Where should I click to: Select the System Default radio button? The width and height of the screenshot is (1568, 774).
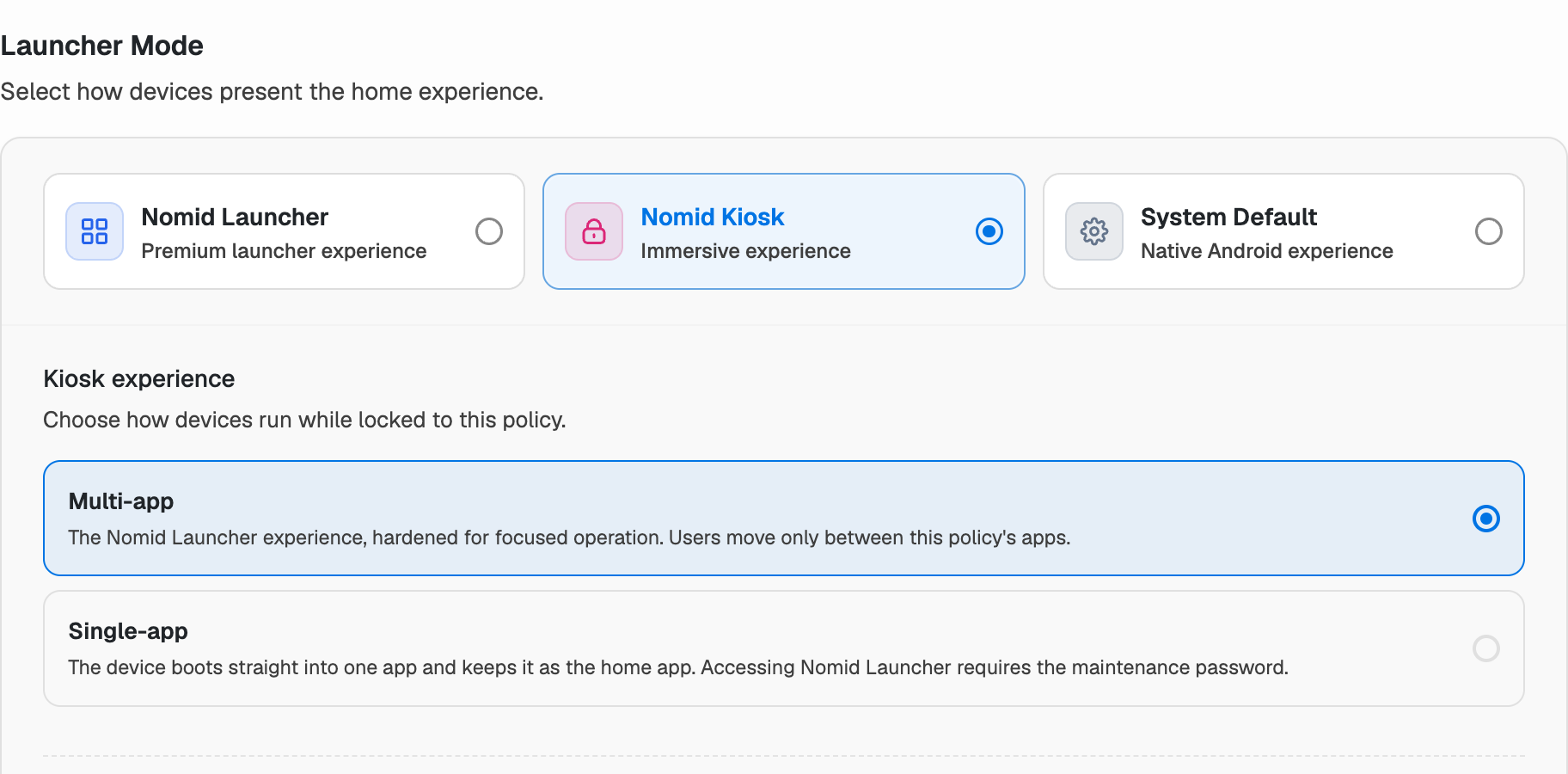(1489, 231)
